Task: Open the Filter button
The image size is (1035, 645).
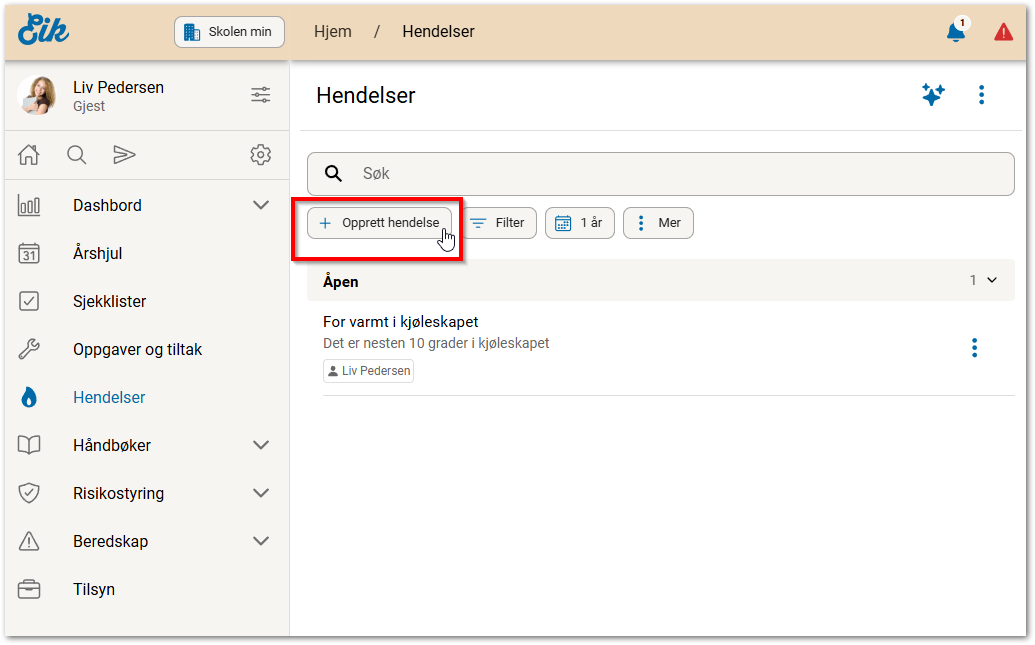Action: 498,223
